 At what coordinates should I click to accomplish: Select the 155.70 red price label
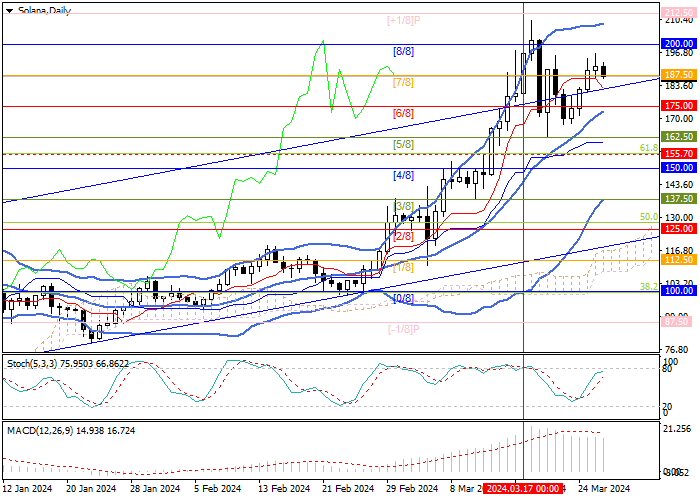[x=679, y=154]
